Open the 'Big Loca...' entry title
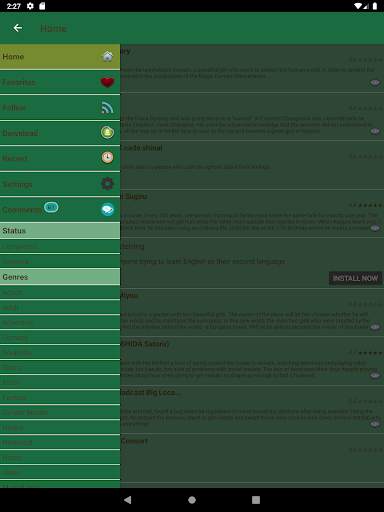 [150, 392]
